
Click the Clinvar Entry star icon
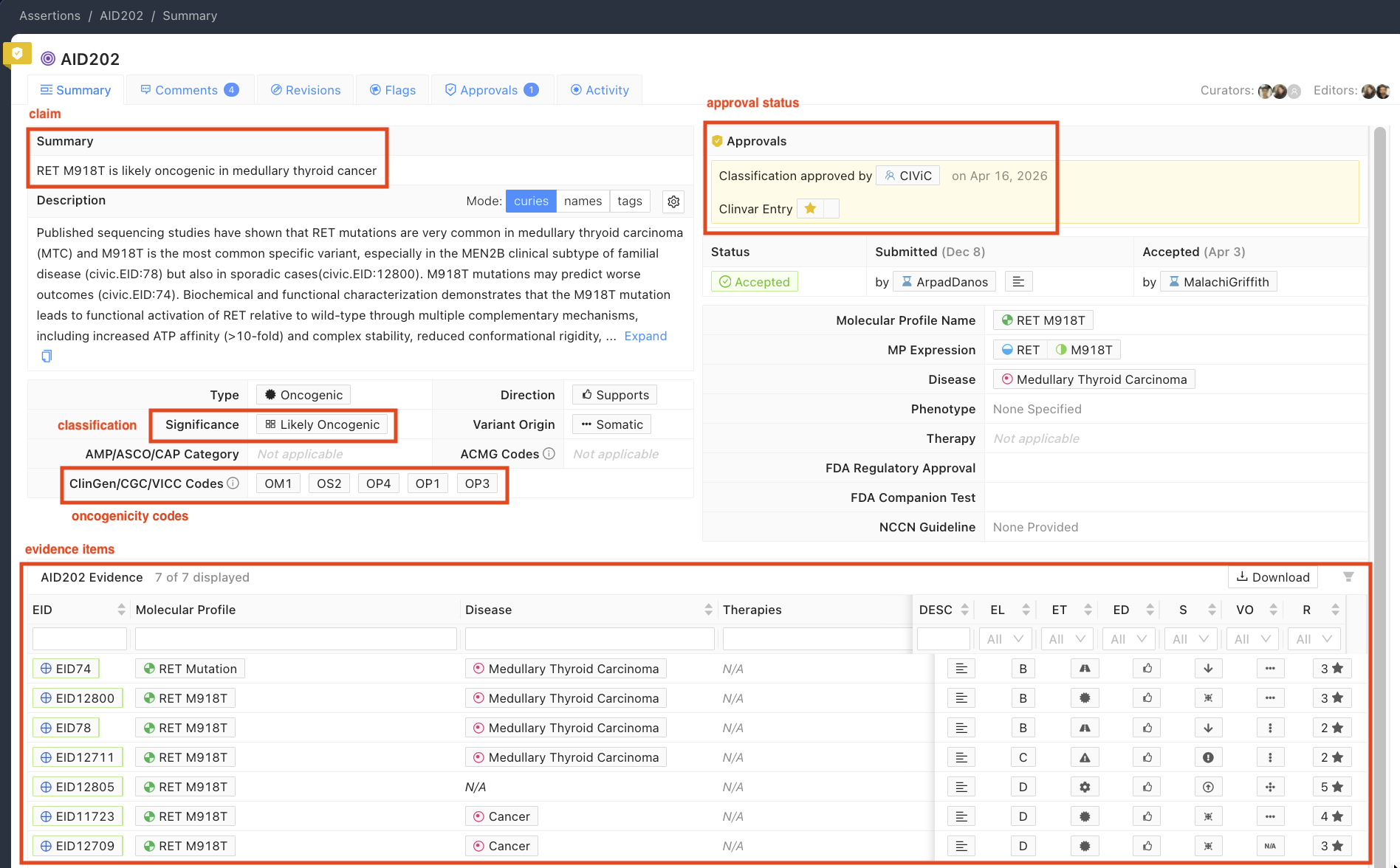(810, 209)
